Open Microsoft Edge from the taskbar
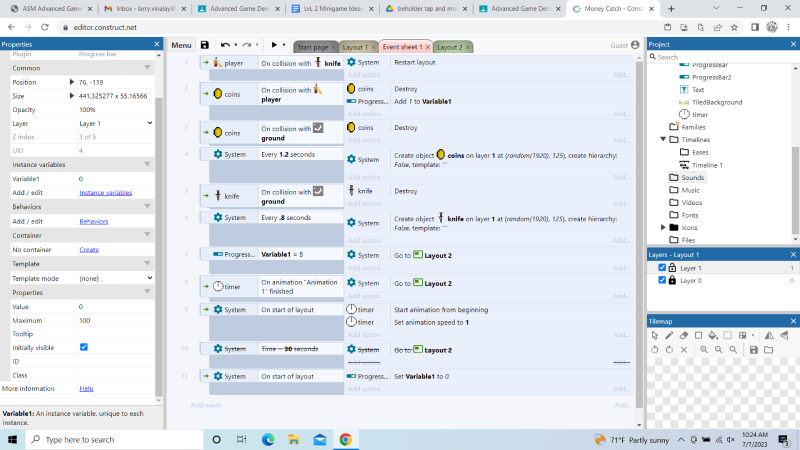The image size is (800, 450). 268,439
